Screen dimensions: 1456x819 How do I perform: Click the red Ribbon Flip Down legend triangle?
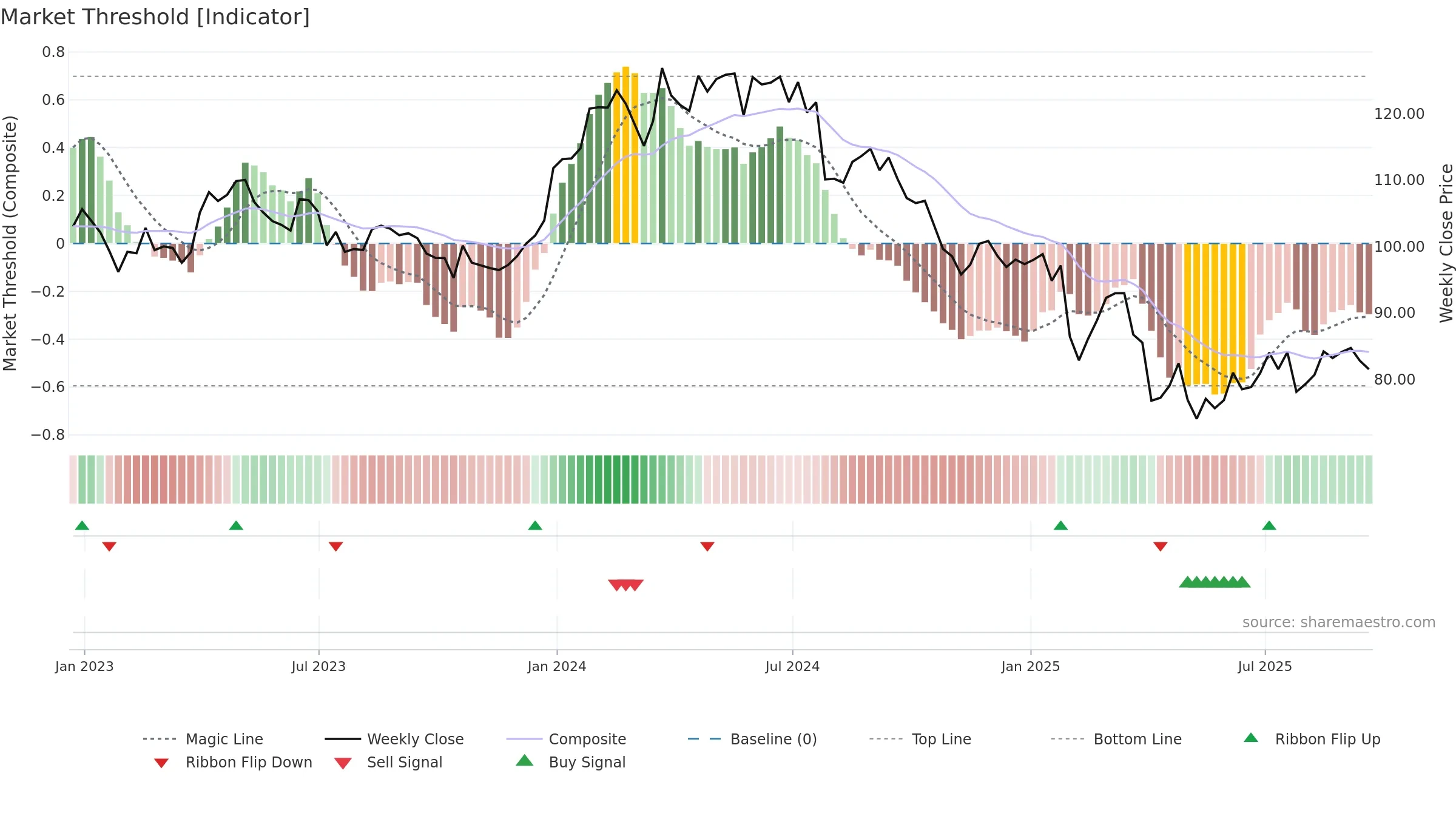(161, 763)
